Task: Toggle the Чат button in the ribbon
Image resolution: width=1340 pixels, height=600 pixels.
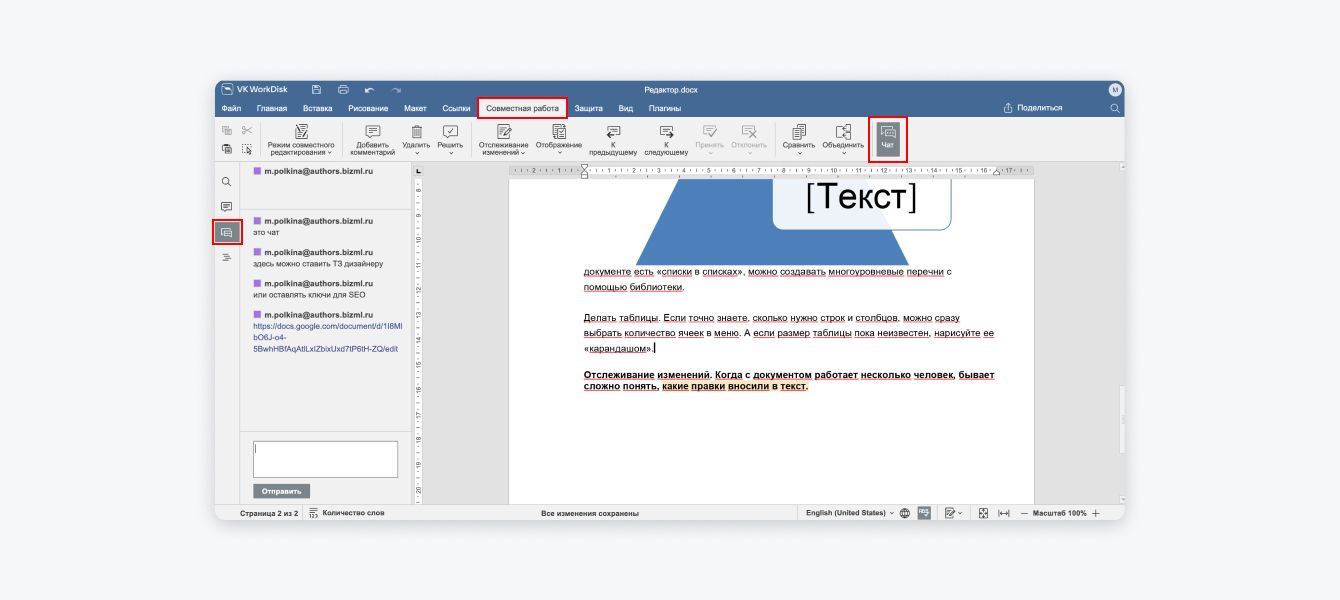Action: pos(887,139)
